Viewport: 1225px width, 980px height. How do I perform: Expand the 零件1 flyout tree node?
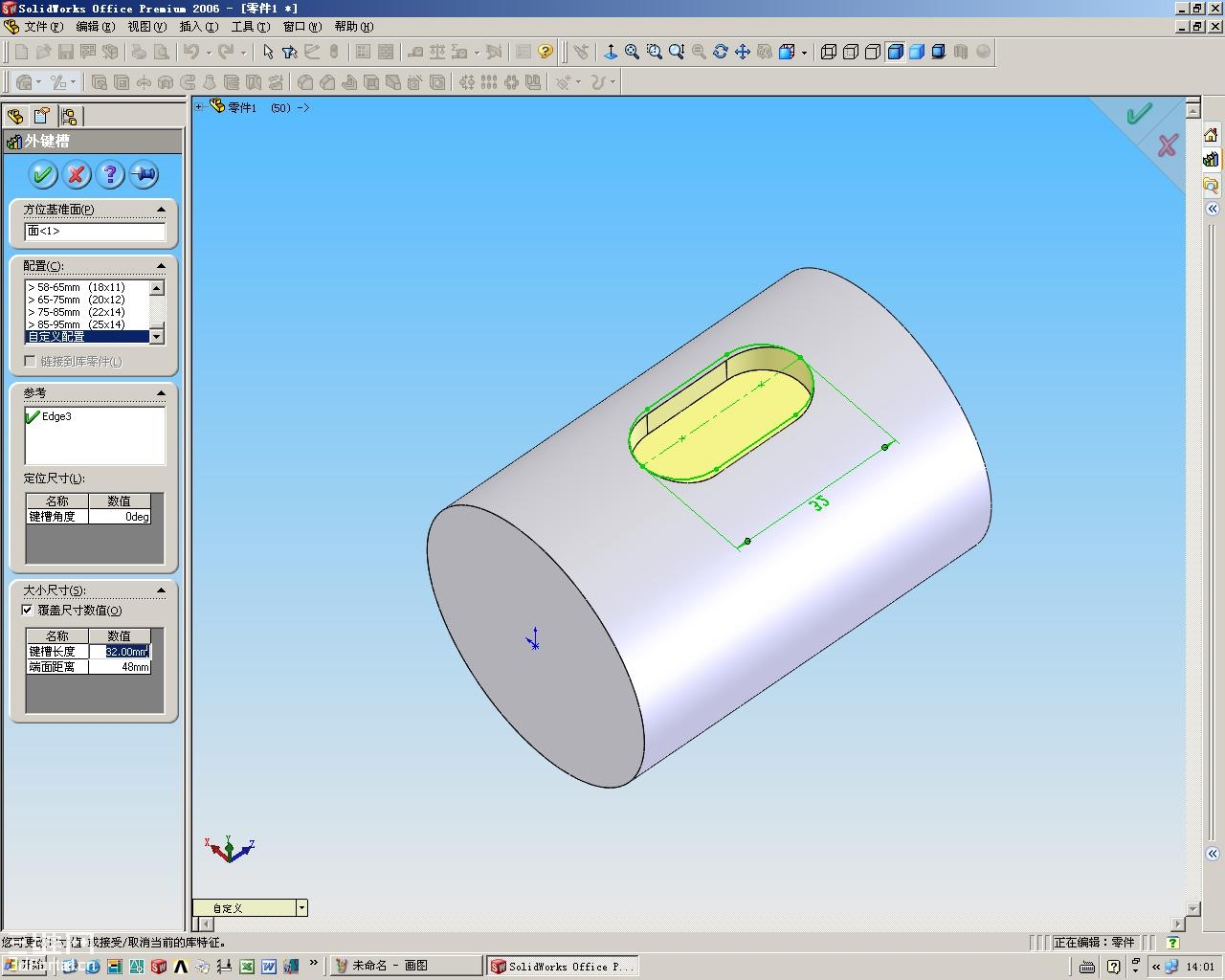pos(199,107)
